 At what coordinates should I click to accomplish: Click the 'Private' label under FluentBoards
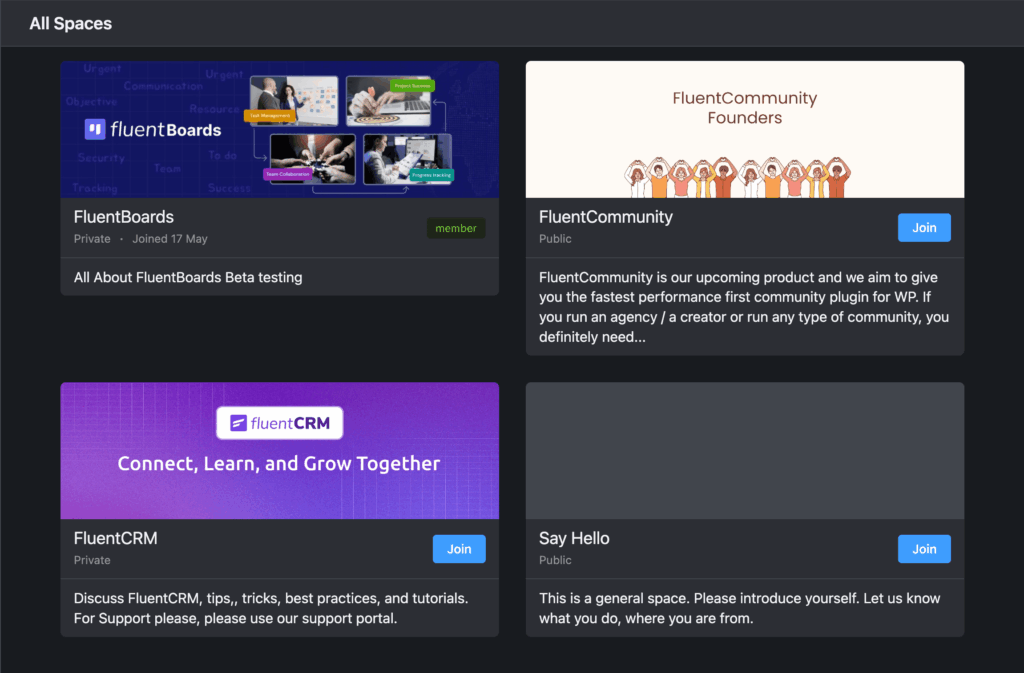pos(92,239)
